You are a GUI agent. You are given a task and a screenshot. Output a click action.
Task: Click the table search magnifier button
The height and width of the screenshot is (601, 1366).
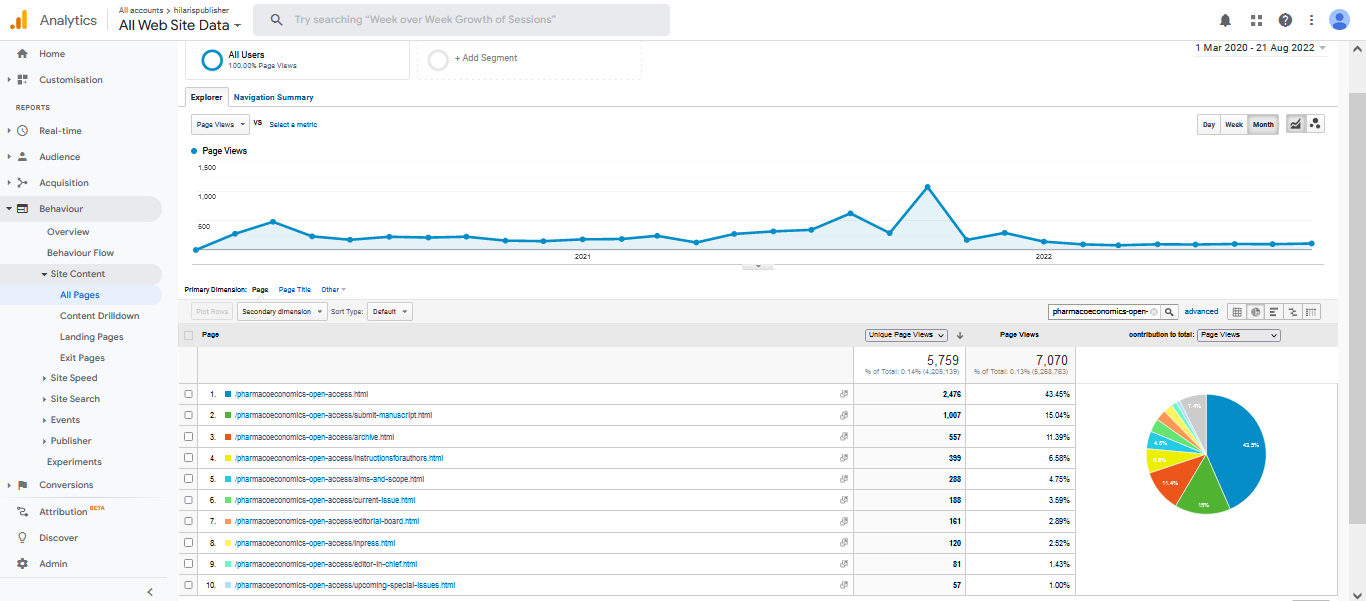[1169, 312]
